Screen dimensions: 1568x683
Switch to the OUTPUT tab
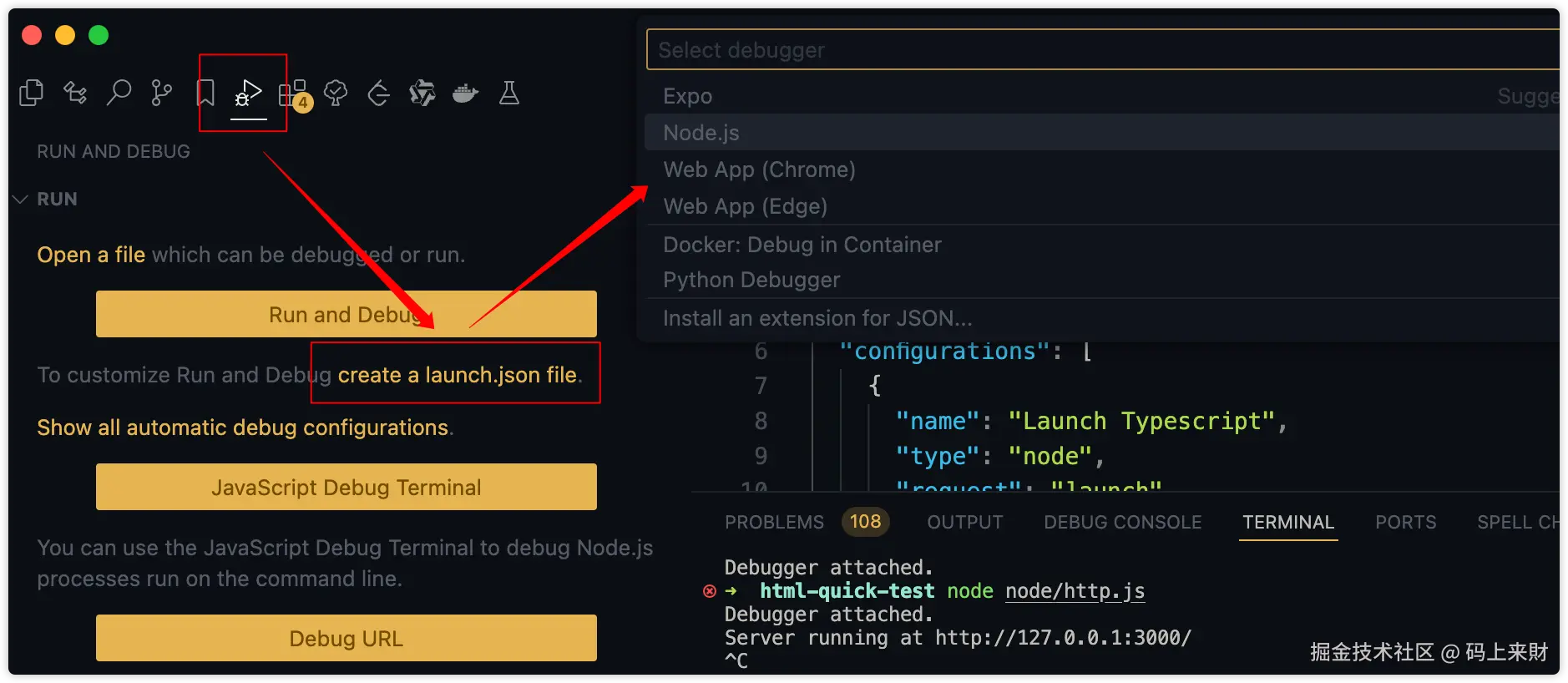pos(964,522)
